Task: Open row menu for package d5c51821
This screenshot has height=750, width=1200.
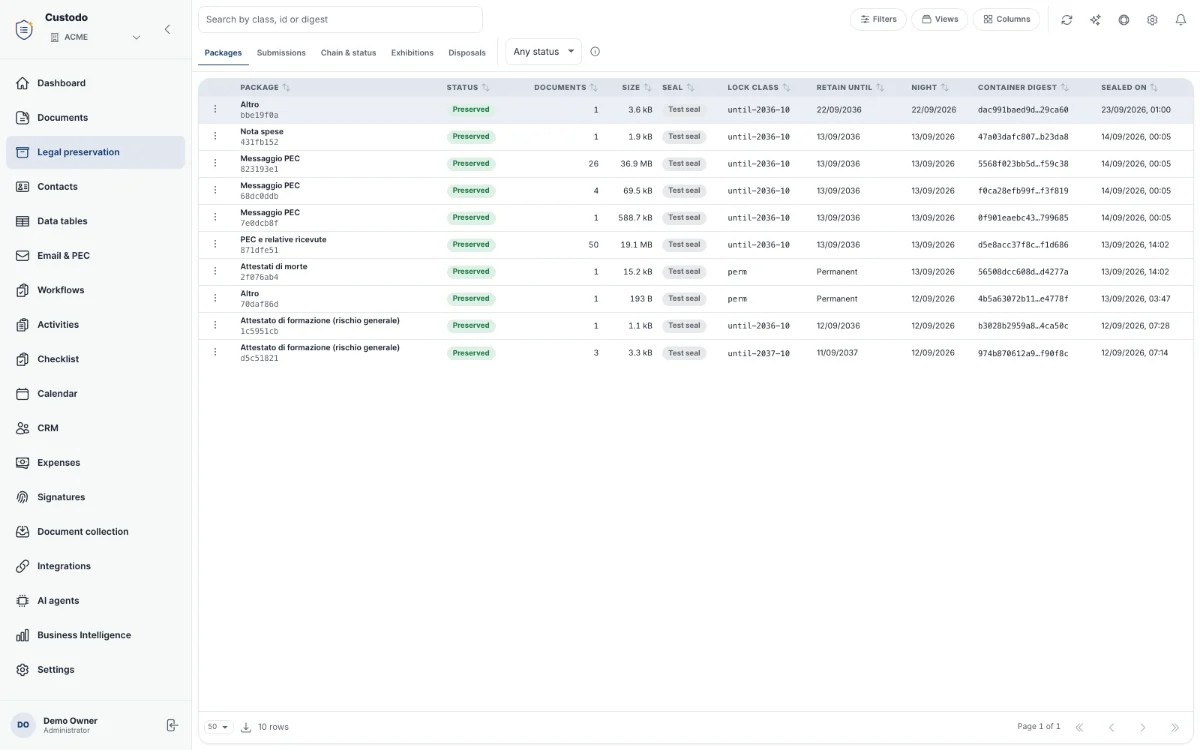Action: pos(215,353)
